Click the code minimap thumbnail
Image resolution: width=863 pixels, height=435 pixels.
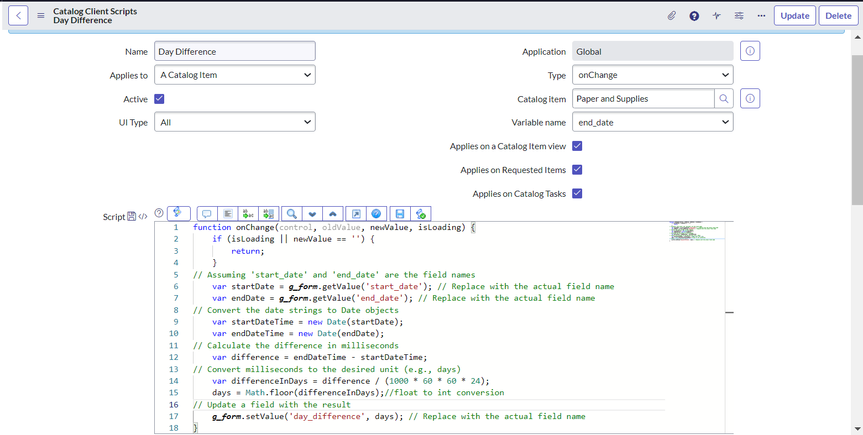coord(697,231)
